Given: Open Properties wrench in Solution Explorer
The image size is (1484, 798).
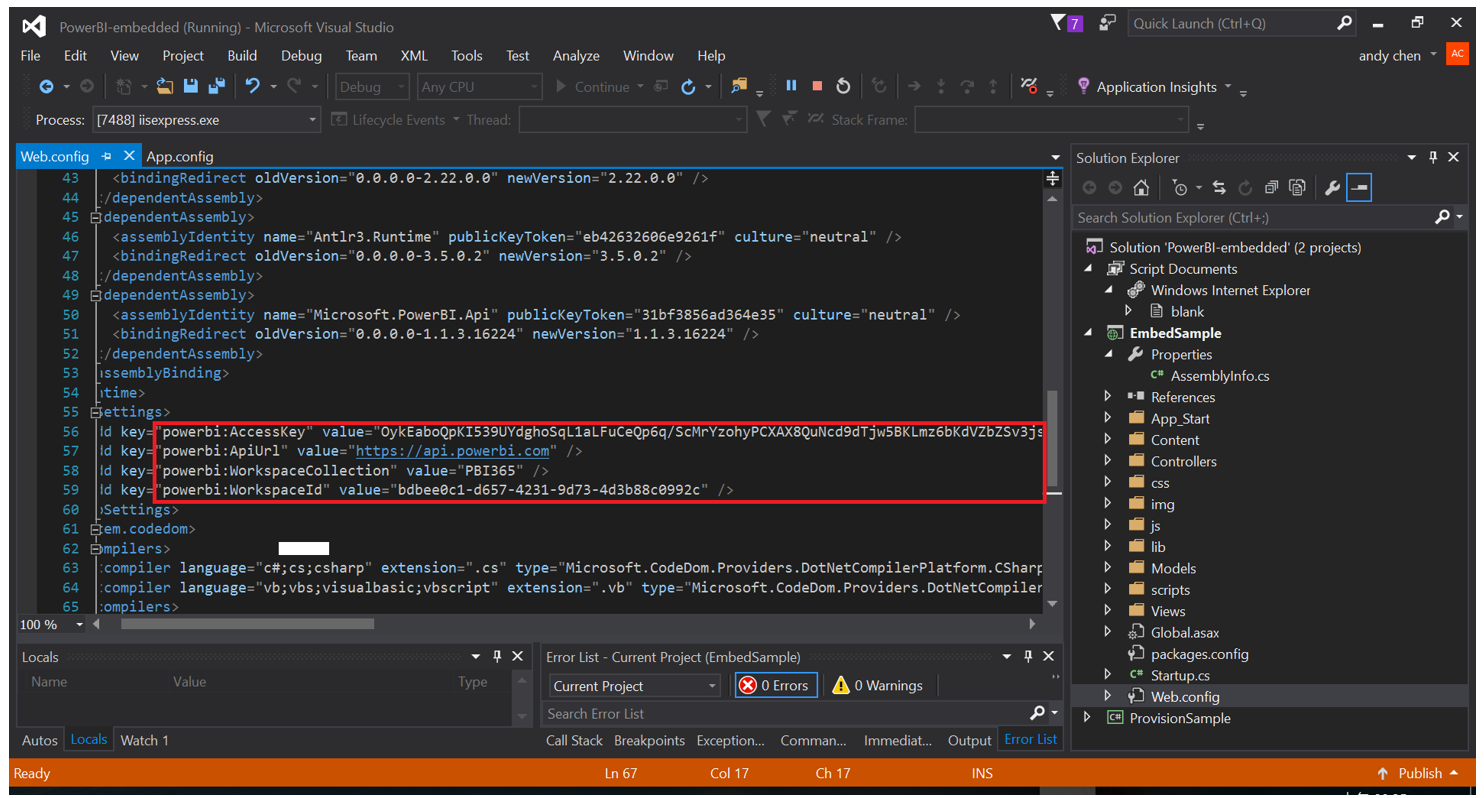Looking at the screenshot, I should coord(1332,187).
